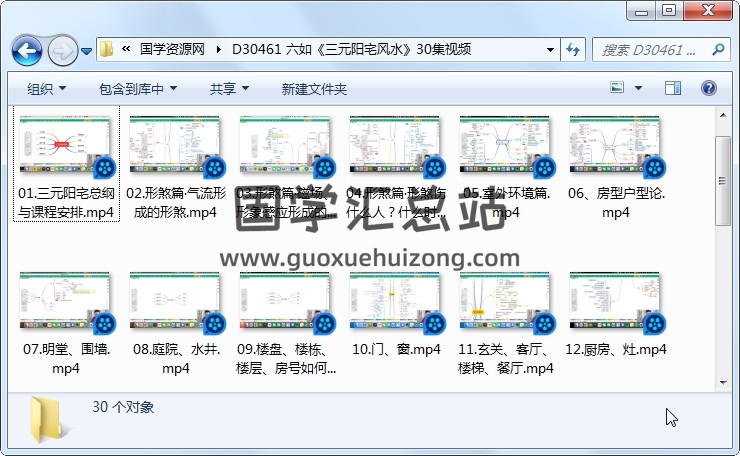The image size is (740, 456).
Task: Open the 组织 menu
Action: point(46,89)
